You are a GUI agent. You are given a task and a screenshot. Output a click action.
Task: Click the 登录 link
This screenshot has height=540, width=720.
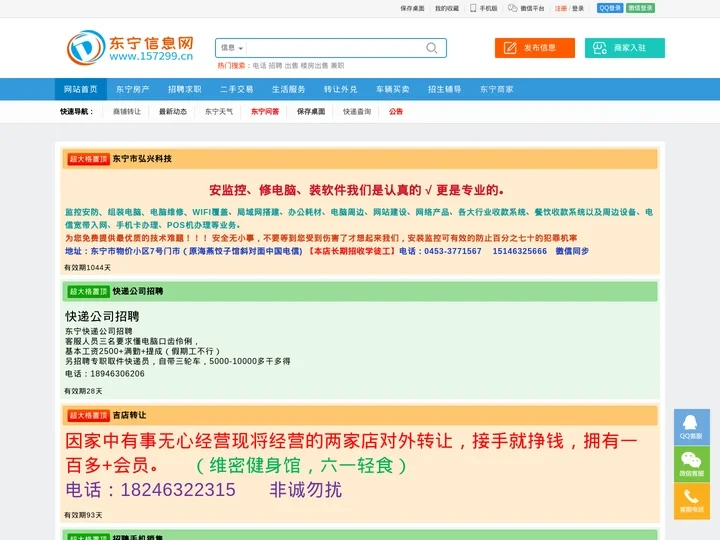578,8
